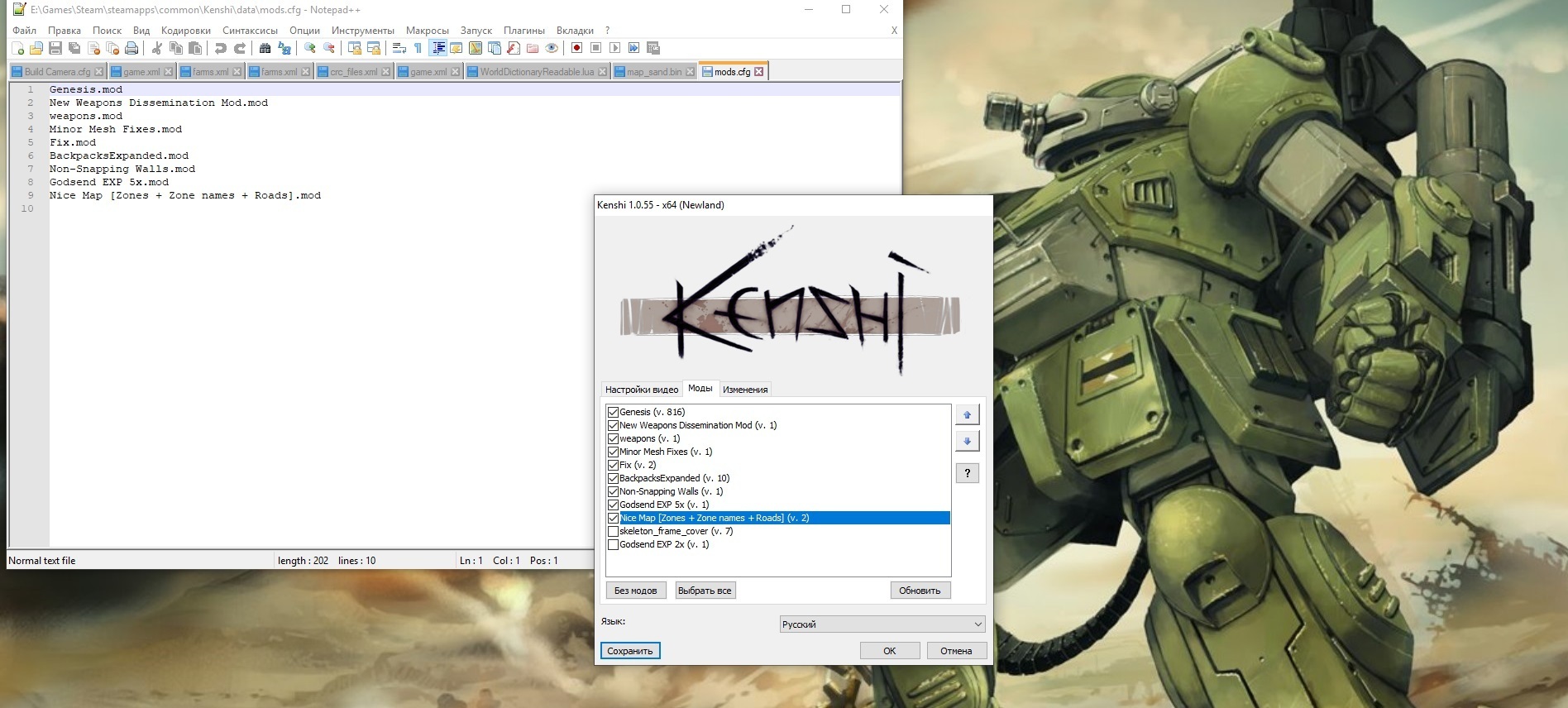
Task: Enable the Godsend EXP 2x mod
Action: [x=613, y=544]
